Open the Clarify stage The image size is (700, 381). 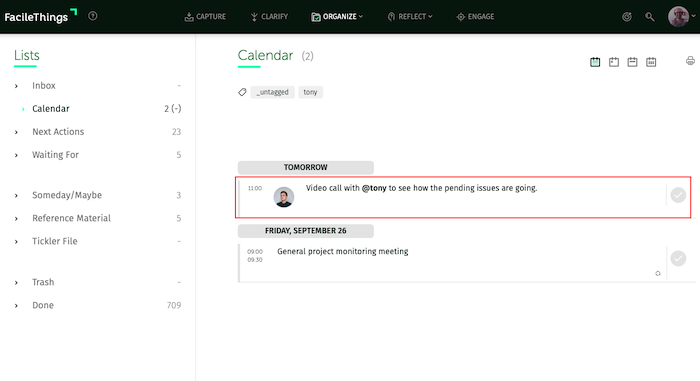(269, 17)
